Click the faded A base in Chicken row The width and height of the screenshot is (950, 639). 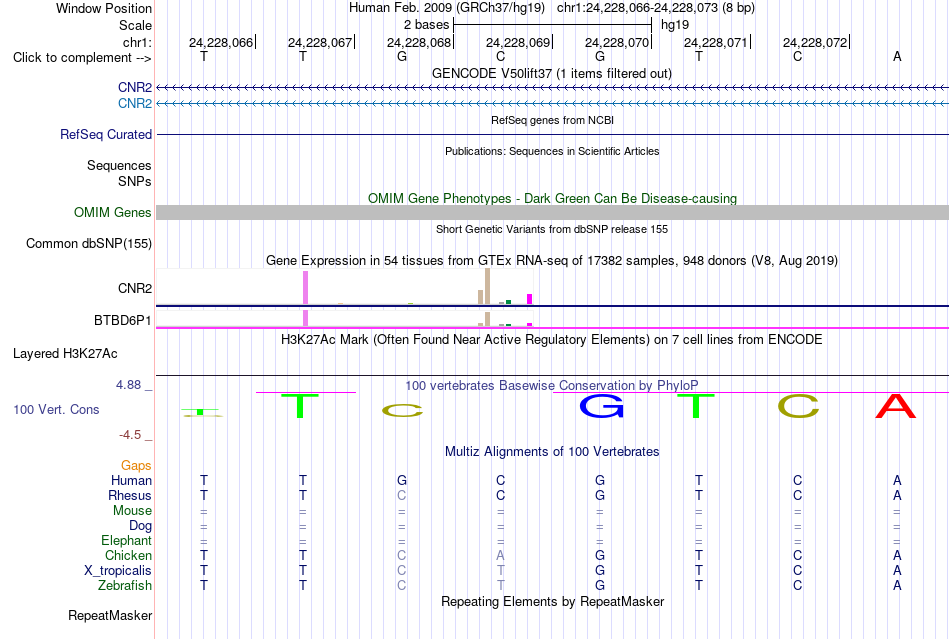pyautogui.click(x=500, y=555)
